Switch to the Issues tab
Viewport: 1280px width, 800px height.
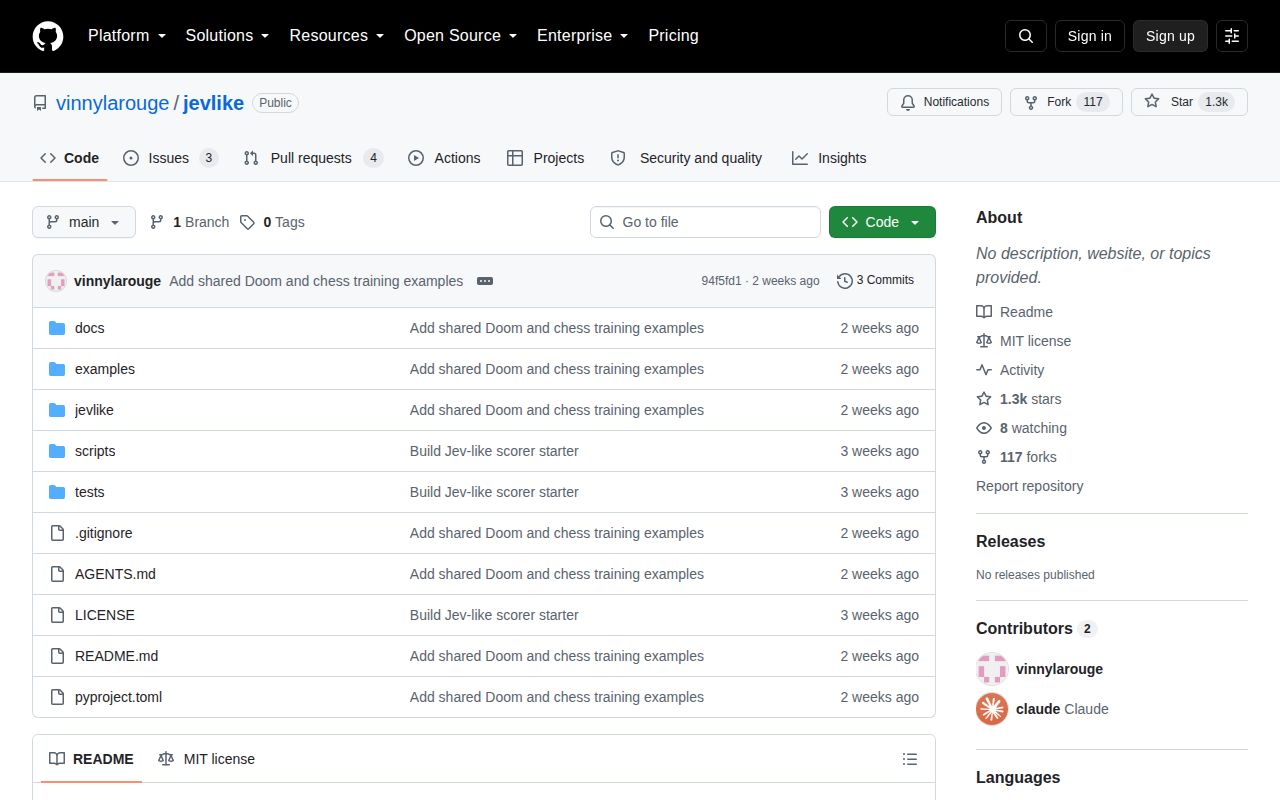[169, 158]
